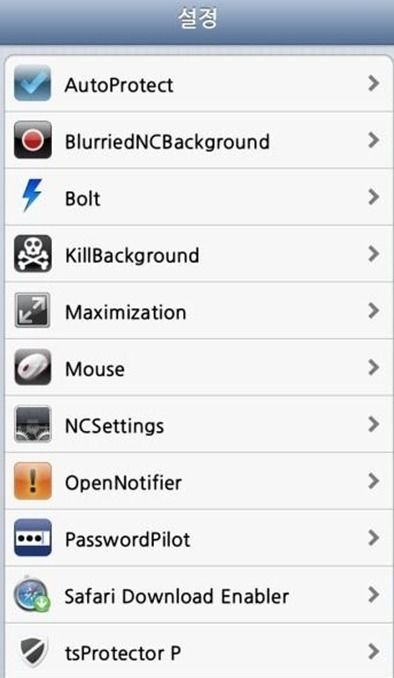The image size is (394, 678).
Task: Tap the KillBackground skull icon
Action: pyautogui.click(x=32, y=254)
